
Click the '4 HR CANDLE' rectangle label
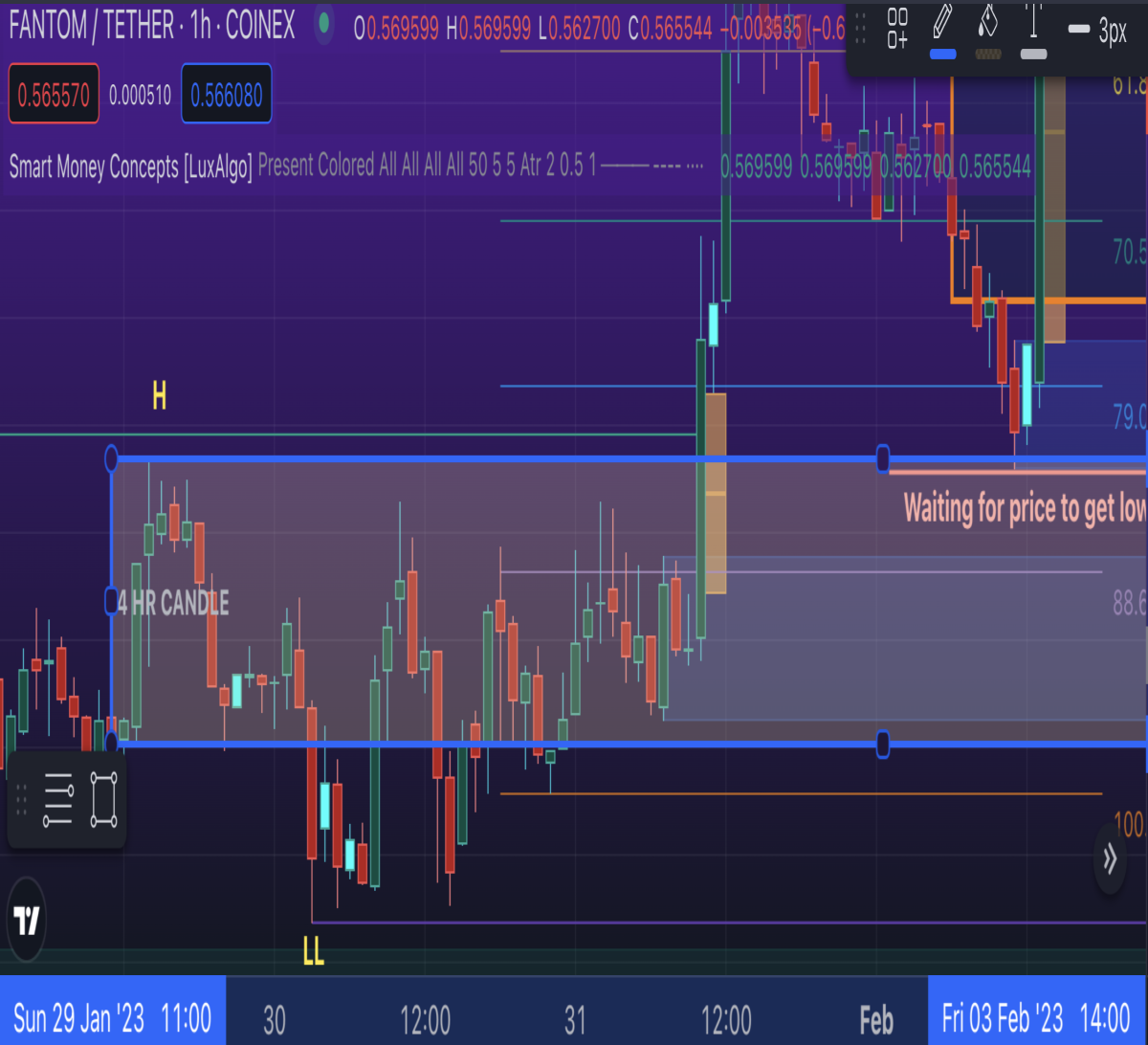tap(174, 603)
